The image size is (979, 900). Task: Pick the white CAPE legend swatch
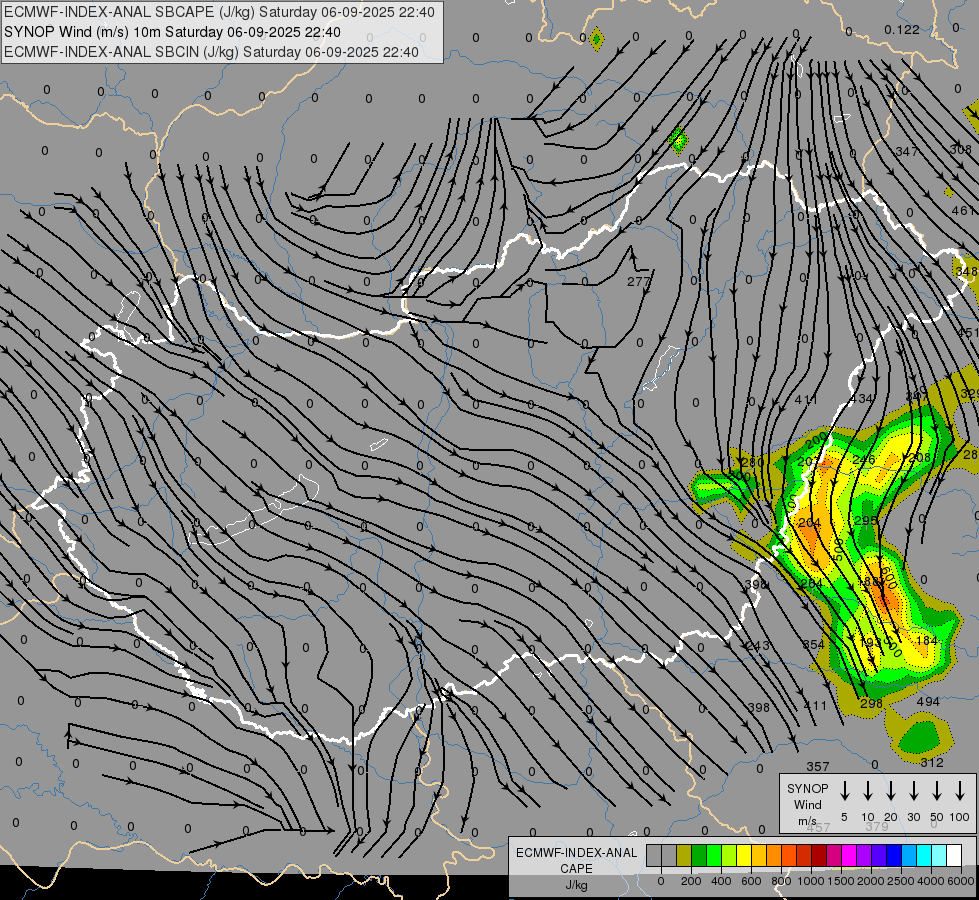(953, 856)
